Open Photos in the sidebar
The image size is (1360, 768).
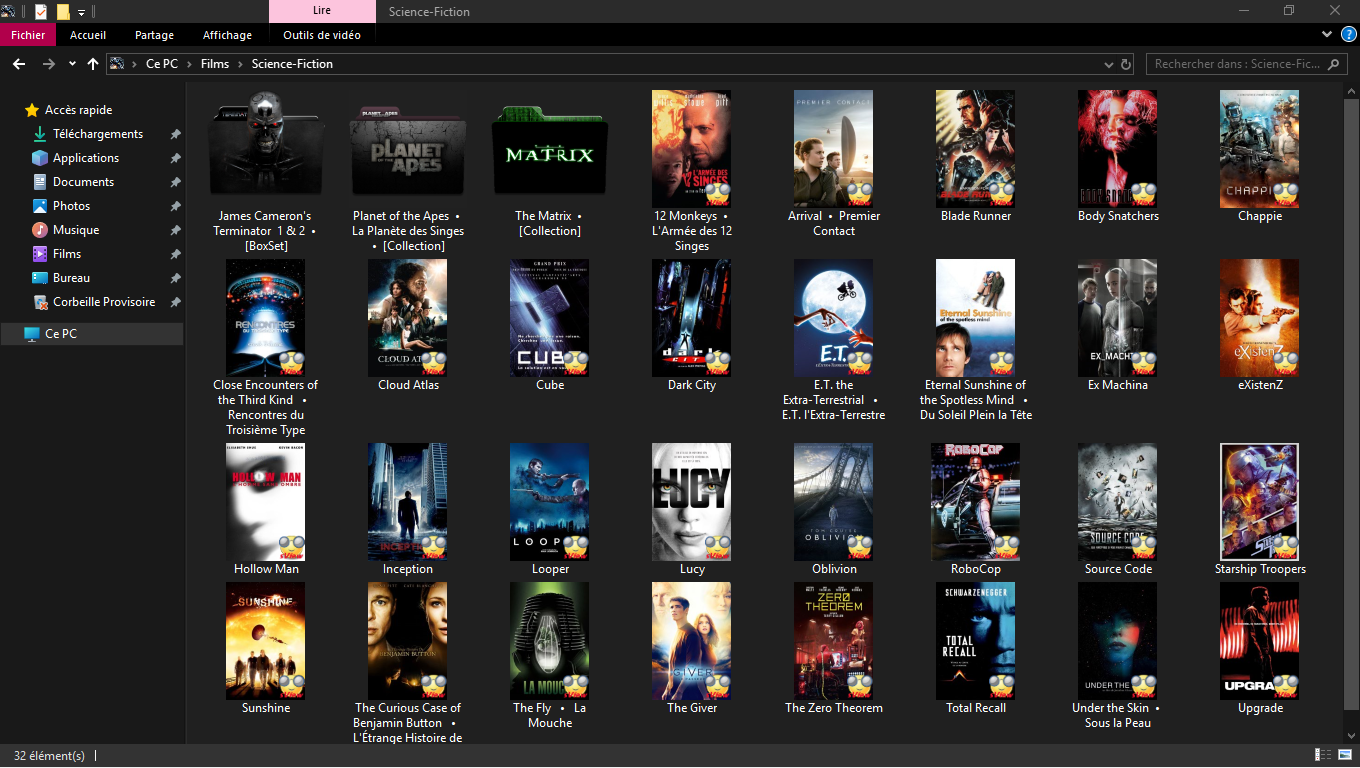(x=71, y=206)
